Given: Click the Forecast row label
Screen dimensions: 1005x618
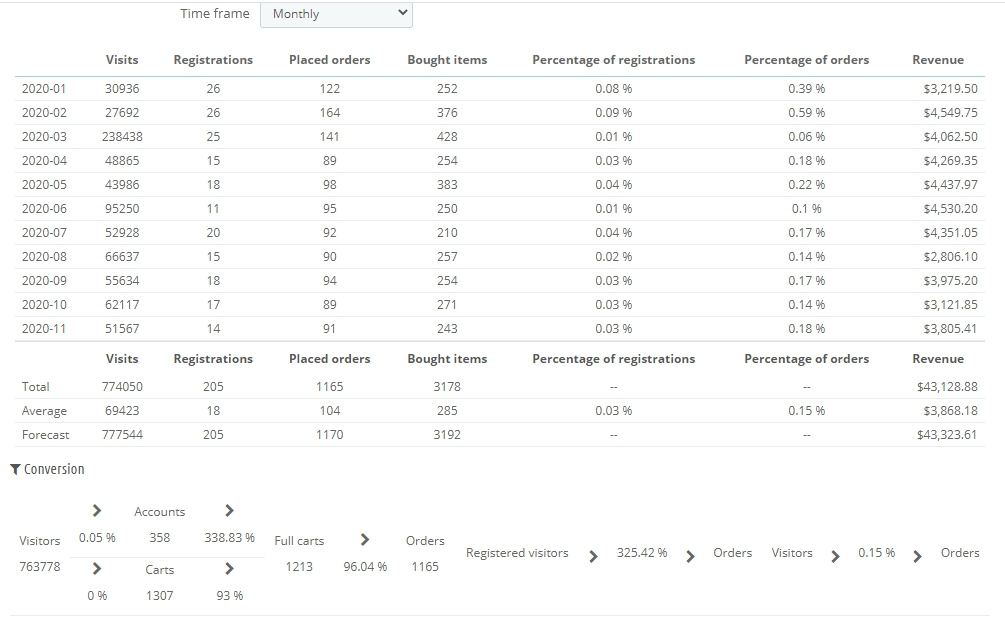Looking at the screenshot, I should [x=46, y=435].
